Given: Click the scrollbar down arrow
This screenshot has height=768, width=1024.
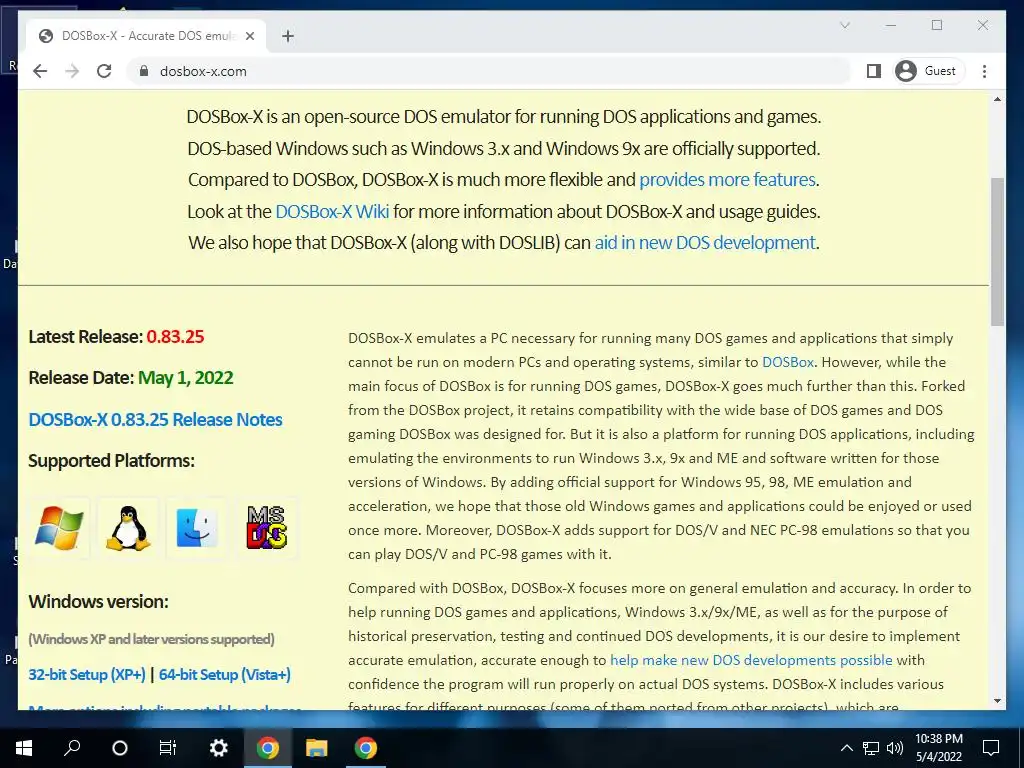Looking at the screenshot, I should [x=997, y=701].
